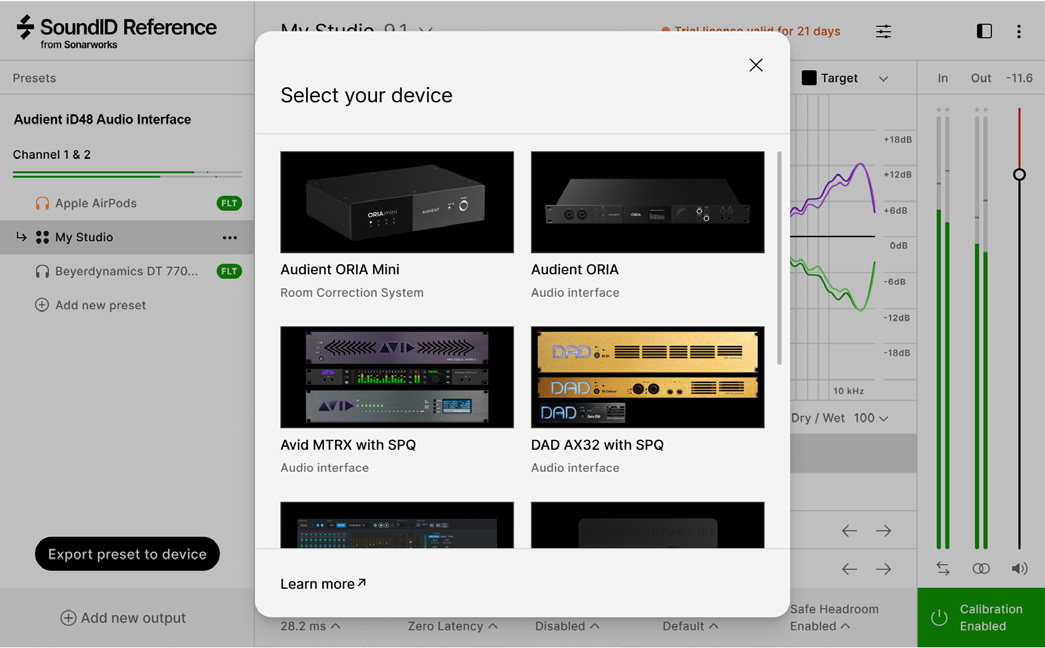Click the dialog's vertical scrollbar

pyautogui.click(x=779, y=258)
